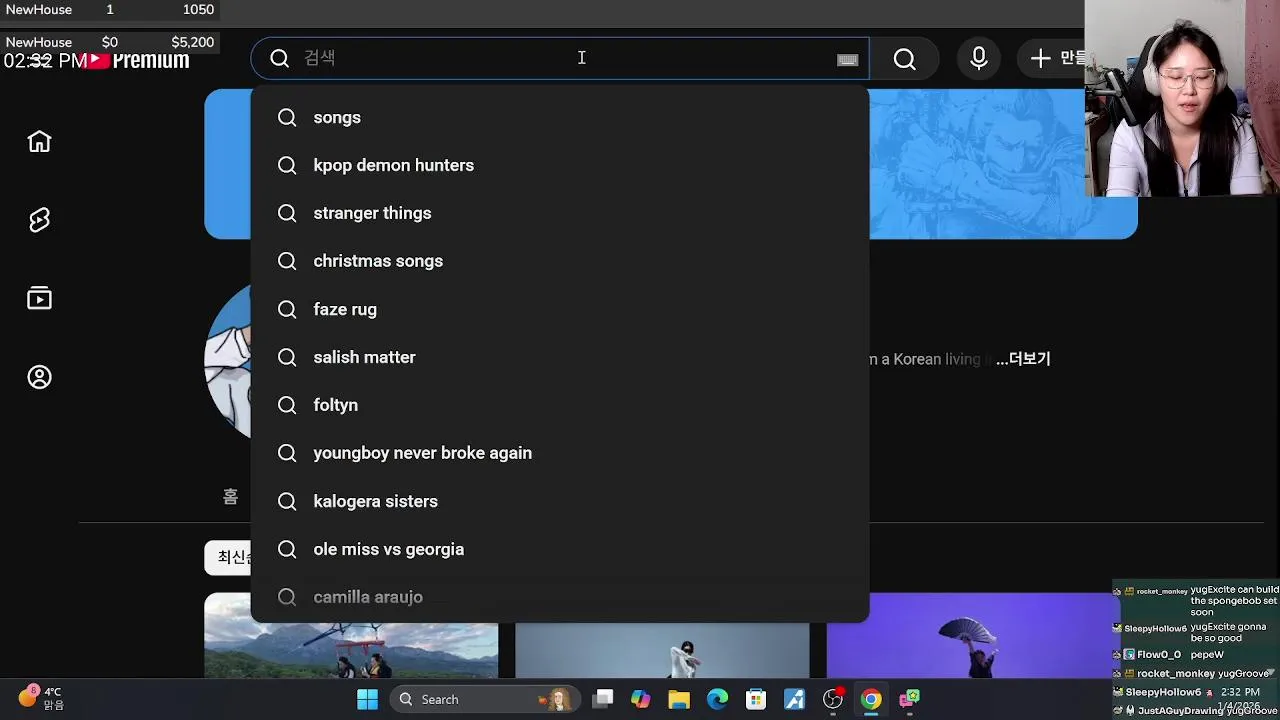This screenshot has width=1280, height=720.
Task: Click the magnifier icon beside 'faze rug'
Action: (x=287, y=310)
